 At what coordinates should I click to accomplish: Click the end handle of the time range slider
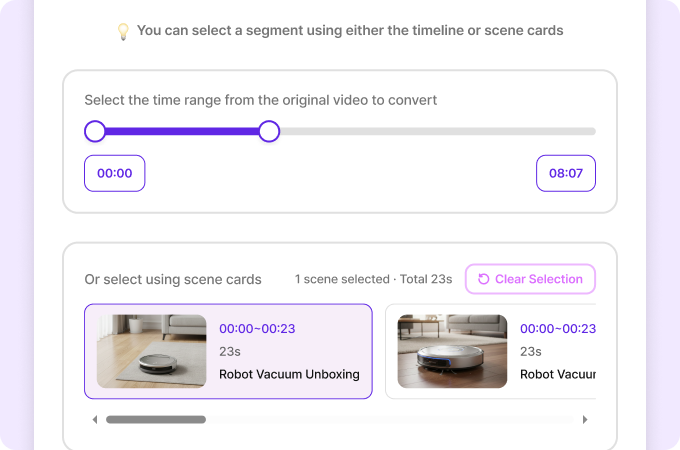point(269,131)
